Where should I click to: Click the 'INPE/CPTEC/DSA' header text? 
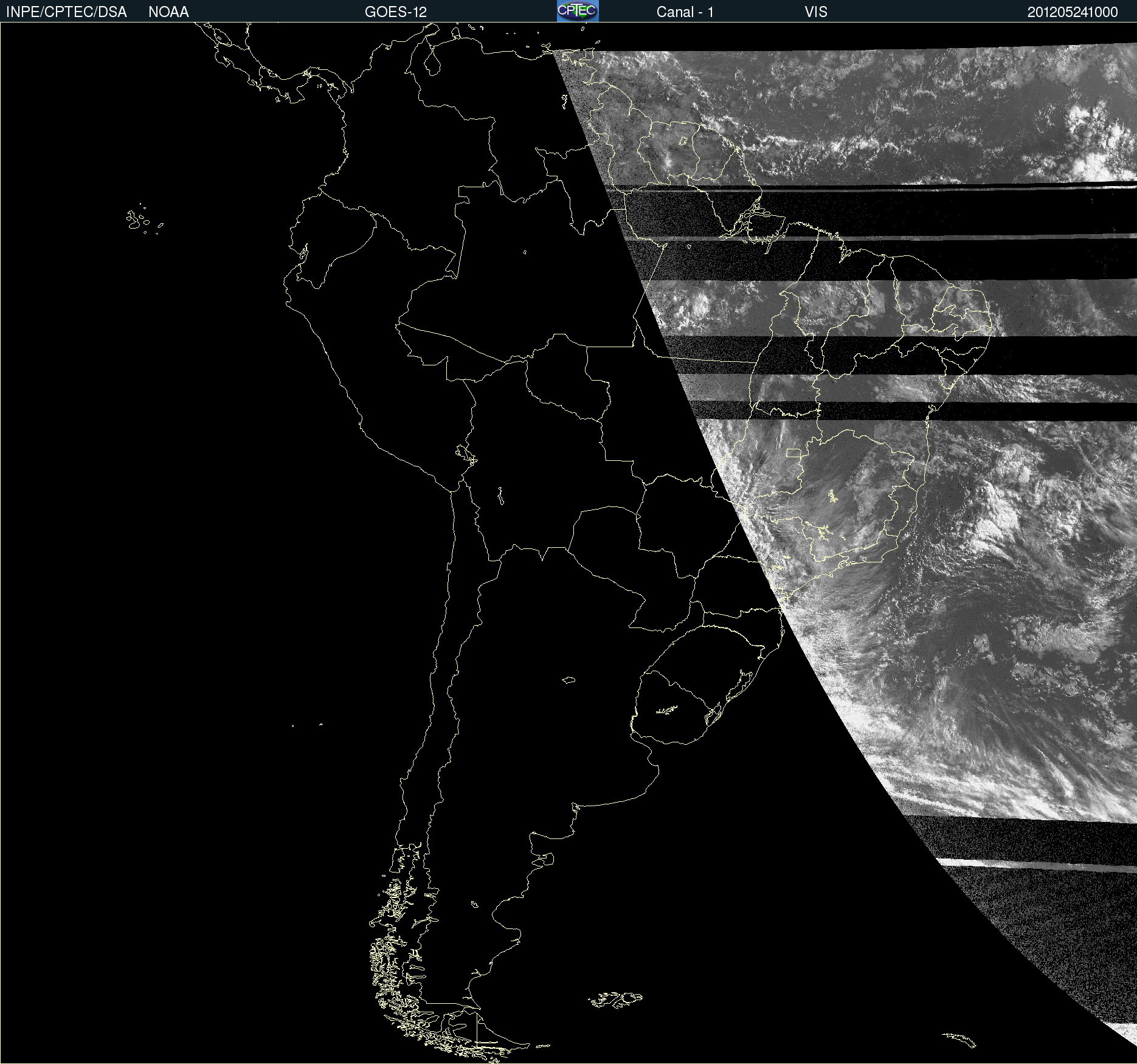(66, 12)
